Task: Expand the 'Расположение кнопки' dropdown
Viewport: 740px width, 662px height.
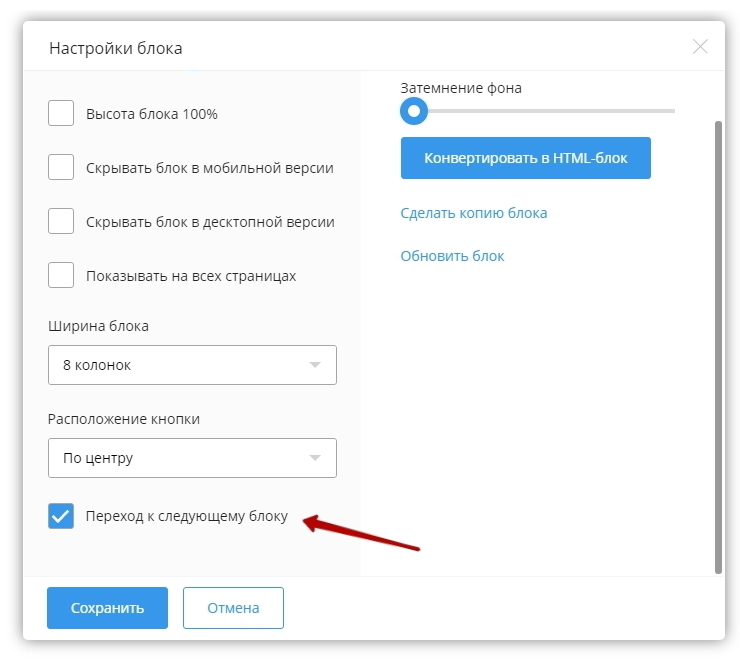Action: click(192, 458)
